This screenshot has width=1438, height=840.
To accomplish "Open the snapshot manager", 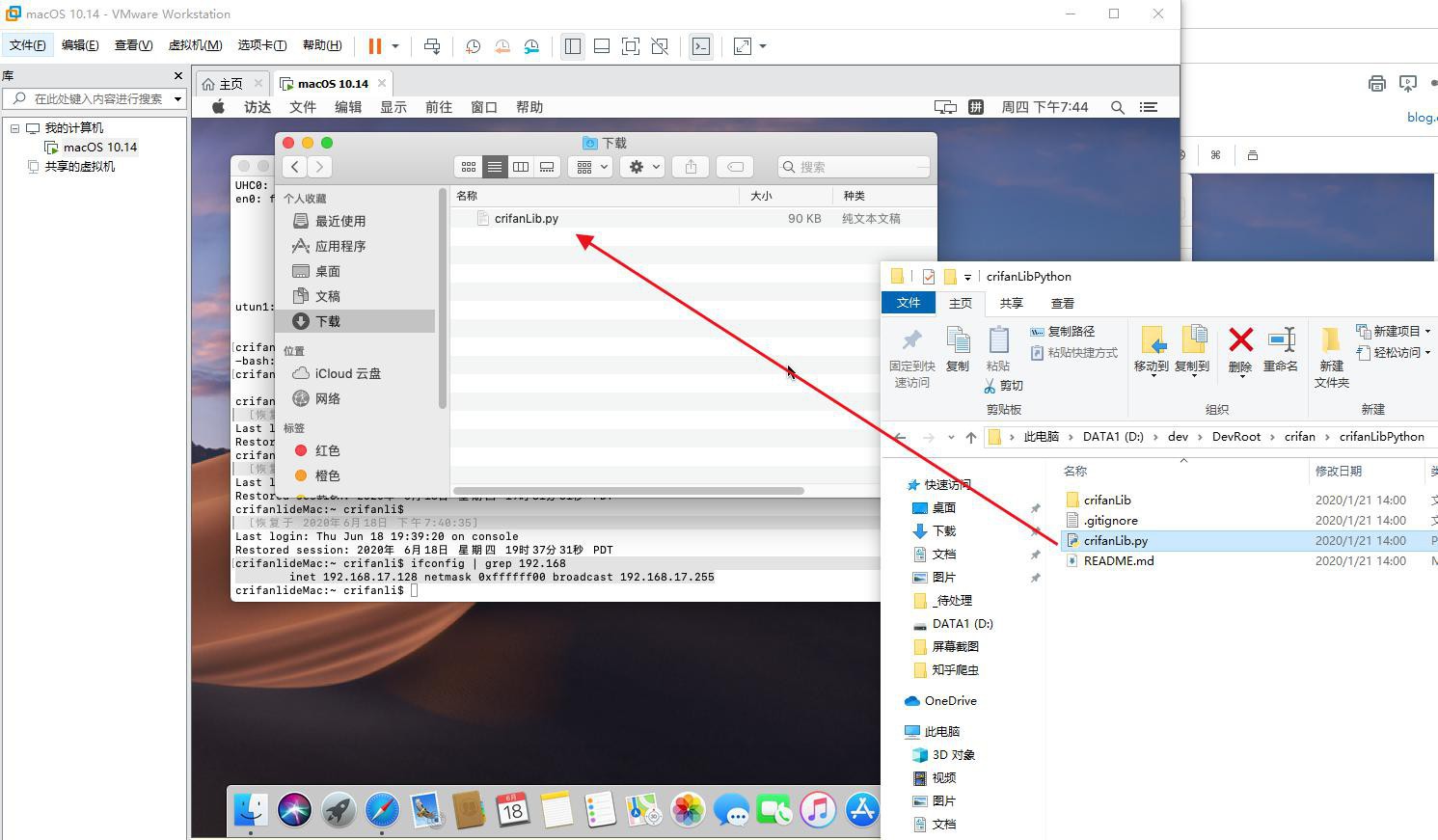I will coord(531,46).
